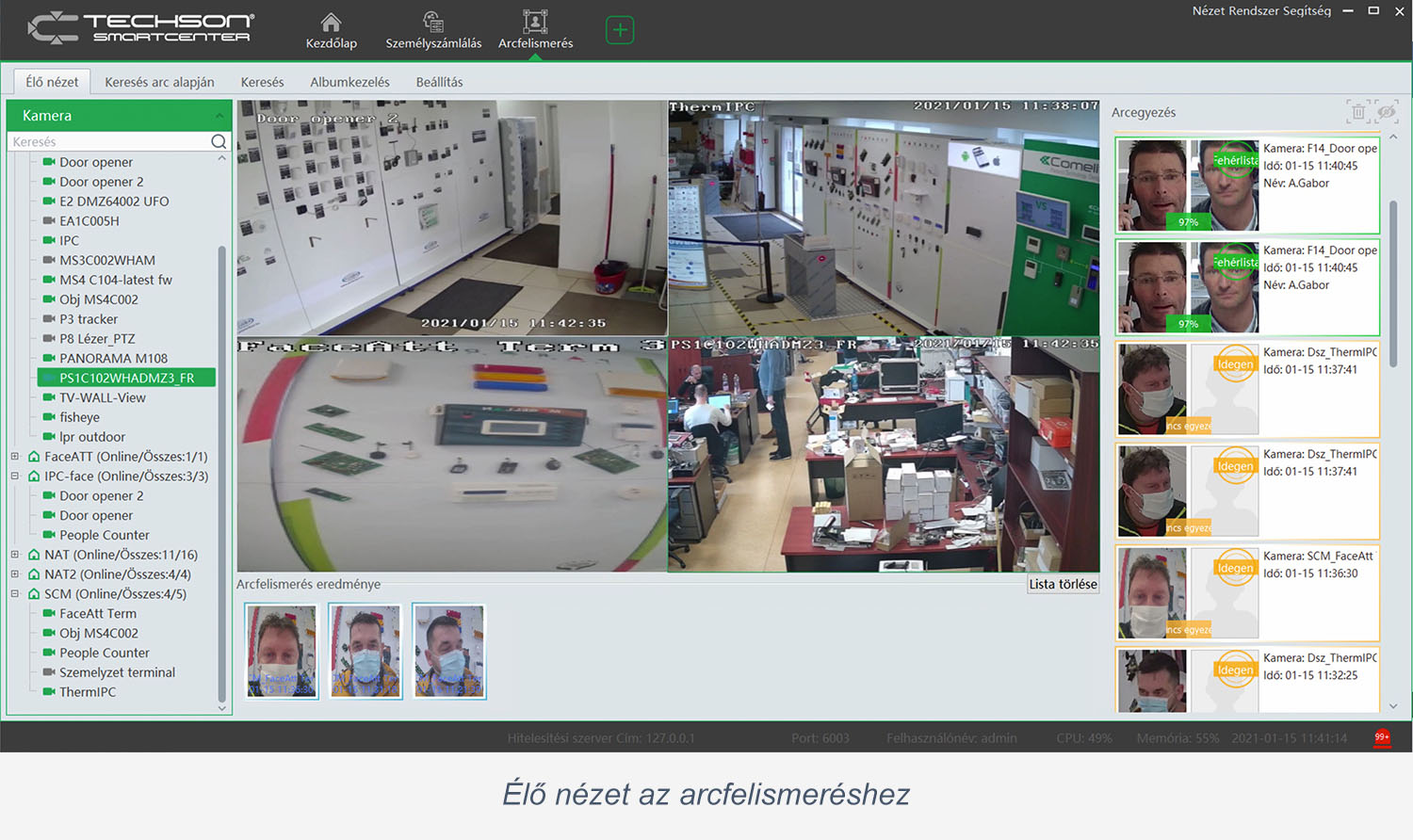Click the Arcegyezés list vertical scrollbar
This screenshot has height=840, width=1413.
(1393, 283)
